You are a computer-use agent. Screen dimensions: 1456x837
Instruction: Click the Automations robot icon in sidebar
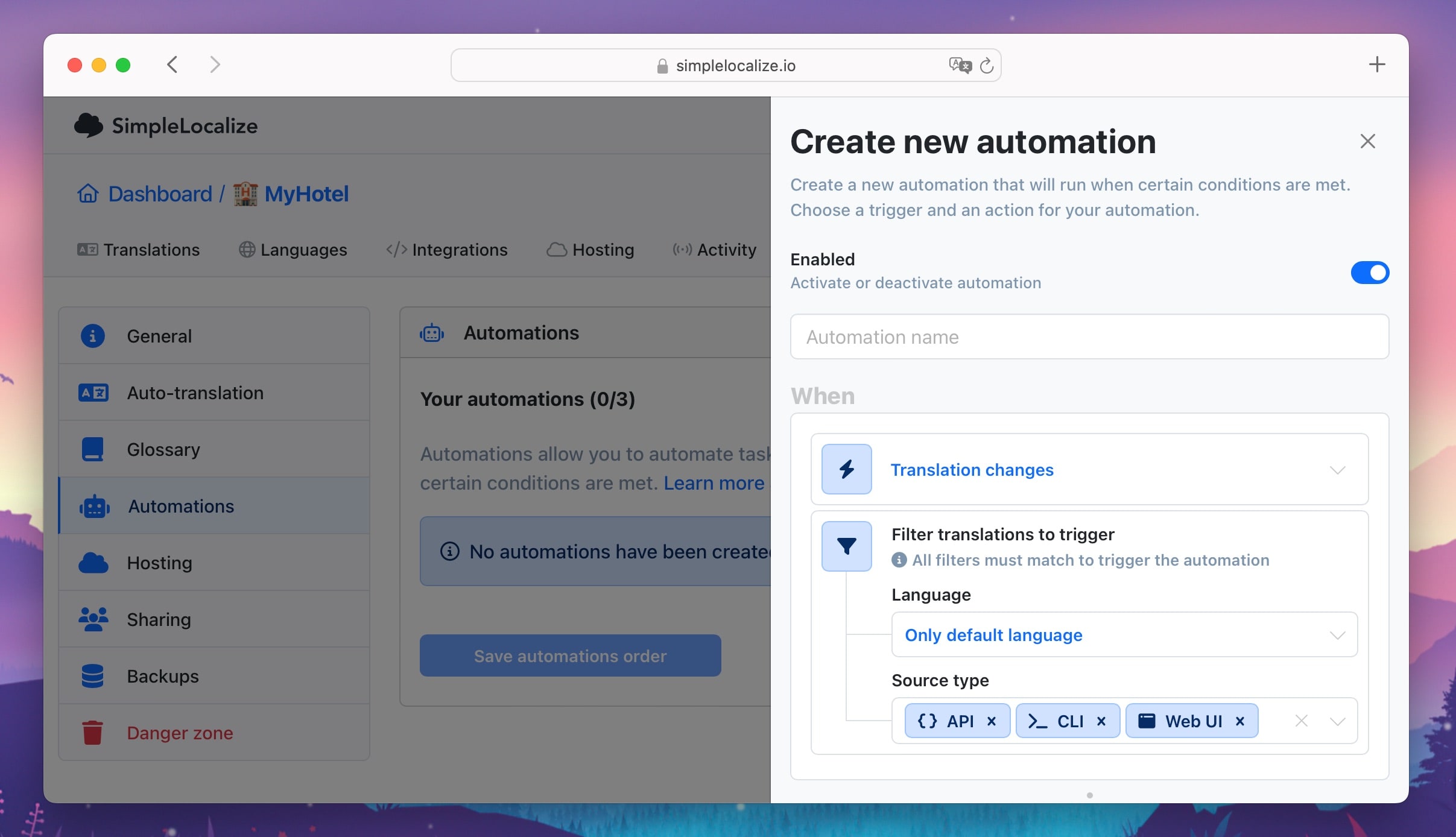[x=95, y=507]
